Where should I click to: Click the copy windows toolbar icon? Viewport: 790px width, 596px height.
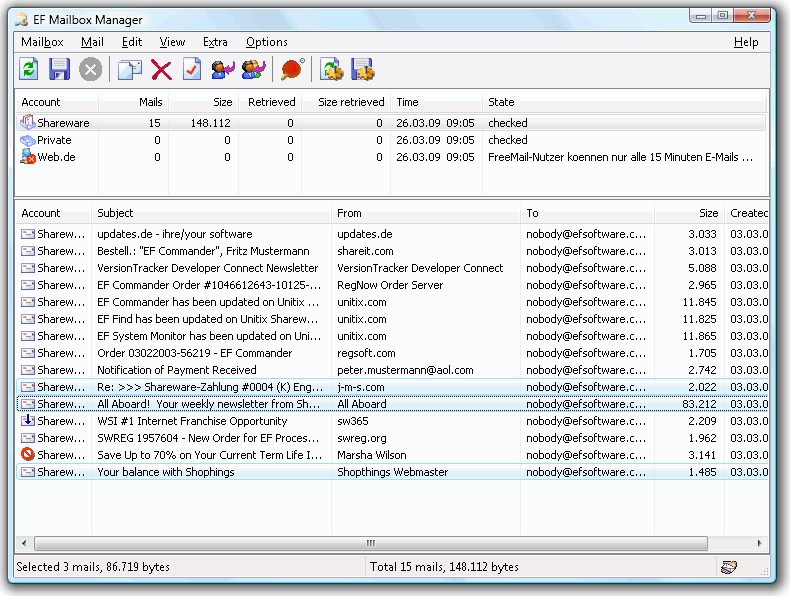tap(129, 69)
